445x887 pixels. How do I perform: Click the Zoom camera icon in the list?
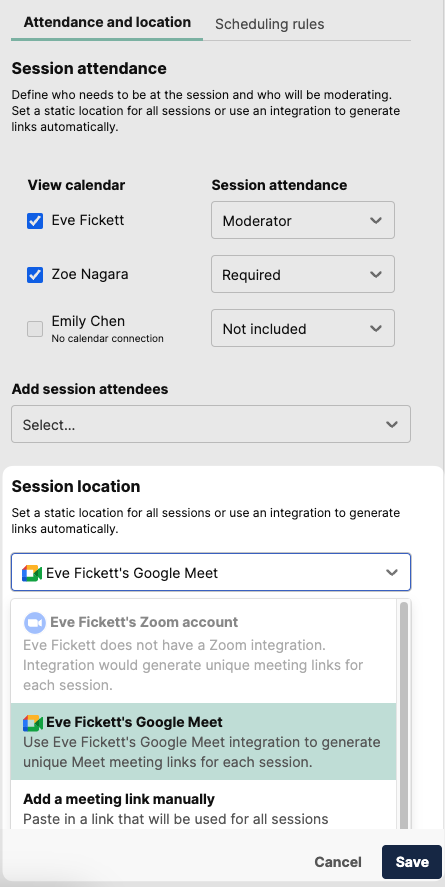point(34,623)
